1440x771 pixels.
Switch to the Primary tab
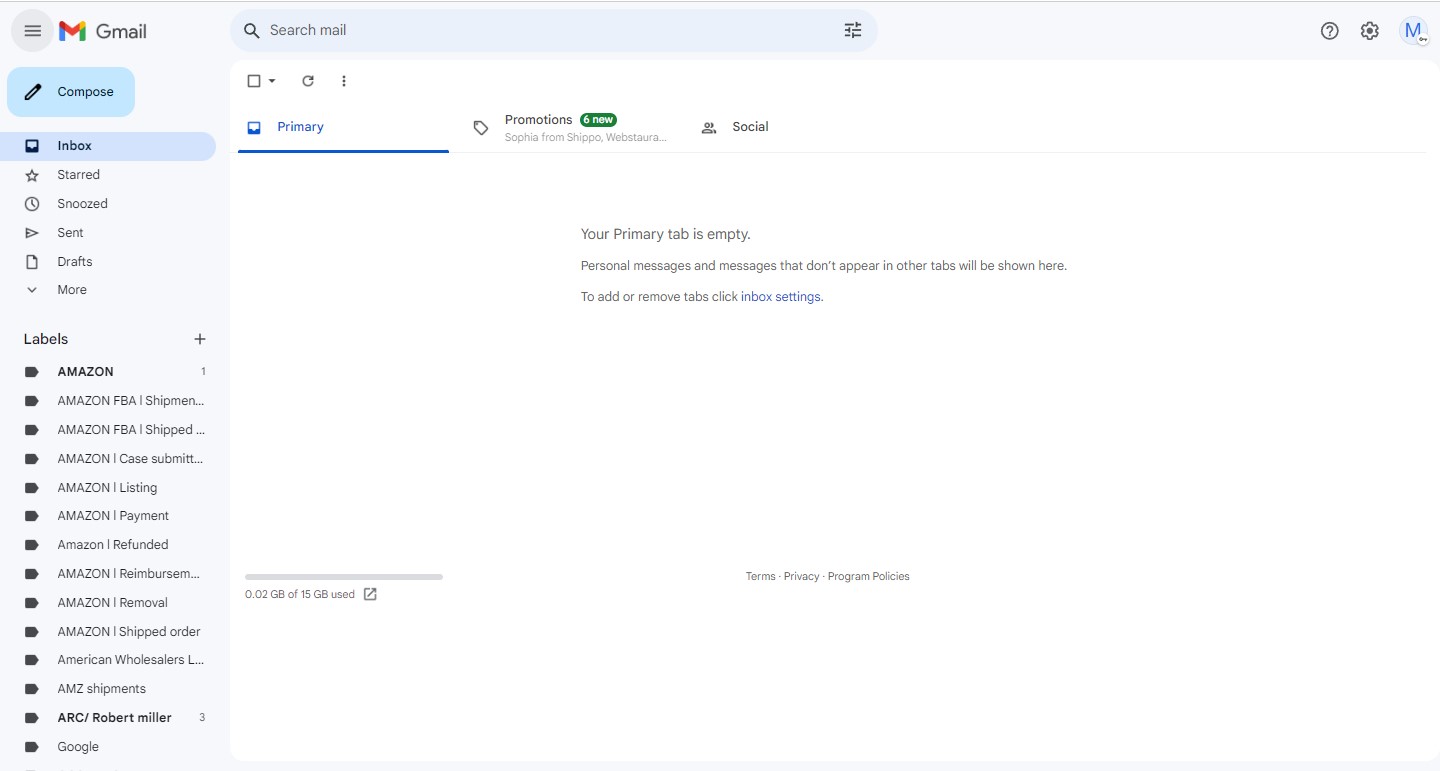pyautogui.click(x=343, y=127)
